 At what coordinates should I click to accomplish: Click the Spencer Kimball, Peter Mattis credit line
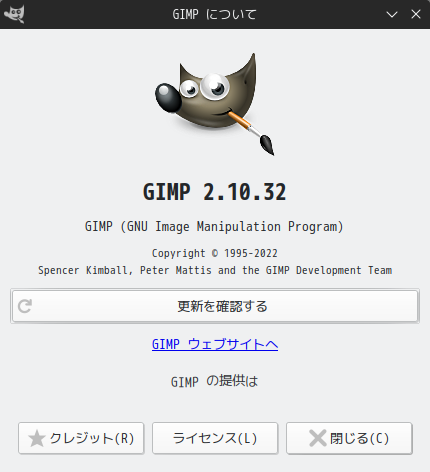pos(215,270)
